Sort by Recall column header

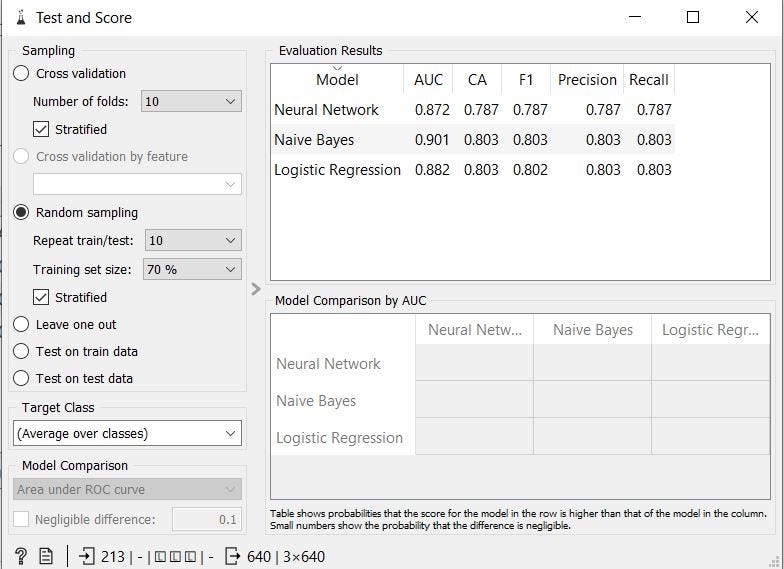[648, 80]
